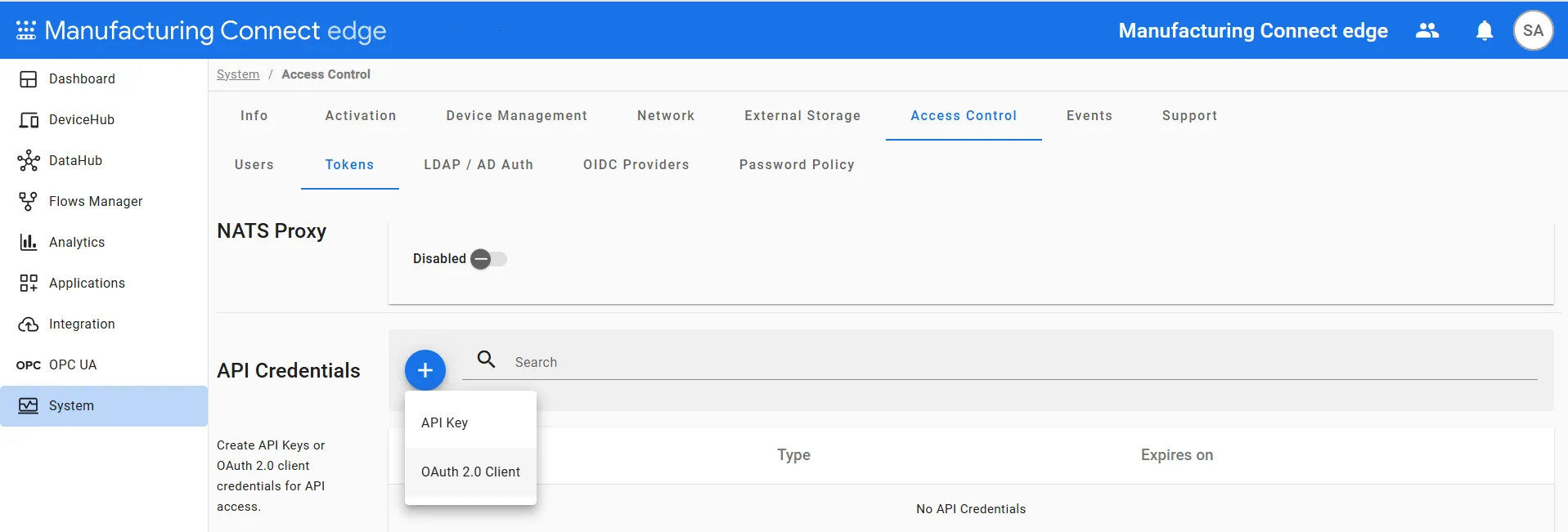The image size is (1568, 532).
Task: Open the External Storage tab
Action: tap(802, 116)
